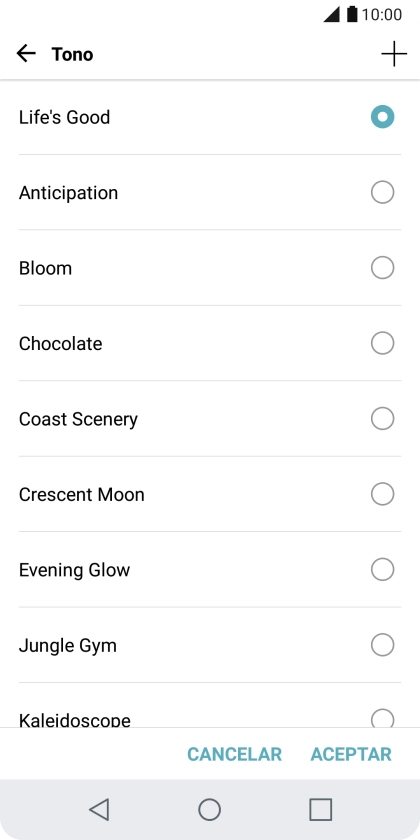Tap the Tono screen title
This screenshot has height=840, width=420.
(72, 54)
